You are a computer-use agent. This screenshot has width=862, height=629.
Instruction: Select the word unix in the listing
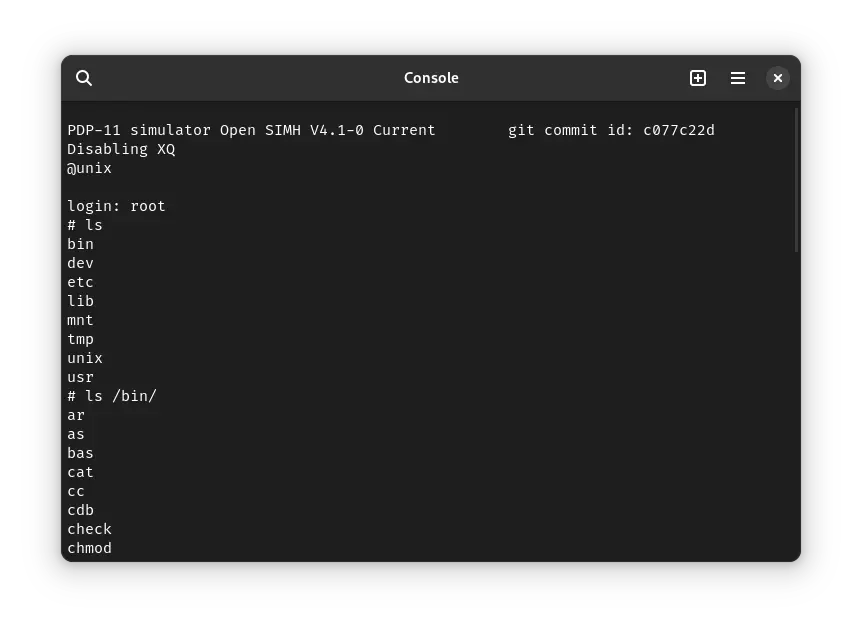point(85,358)
